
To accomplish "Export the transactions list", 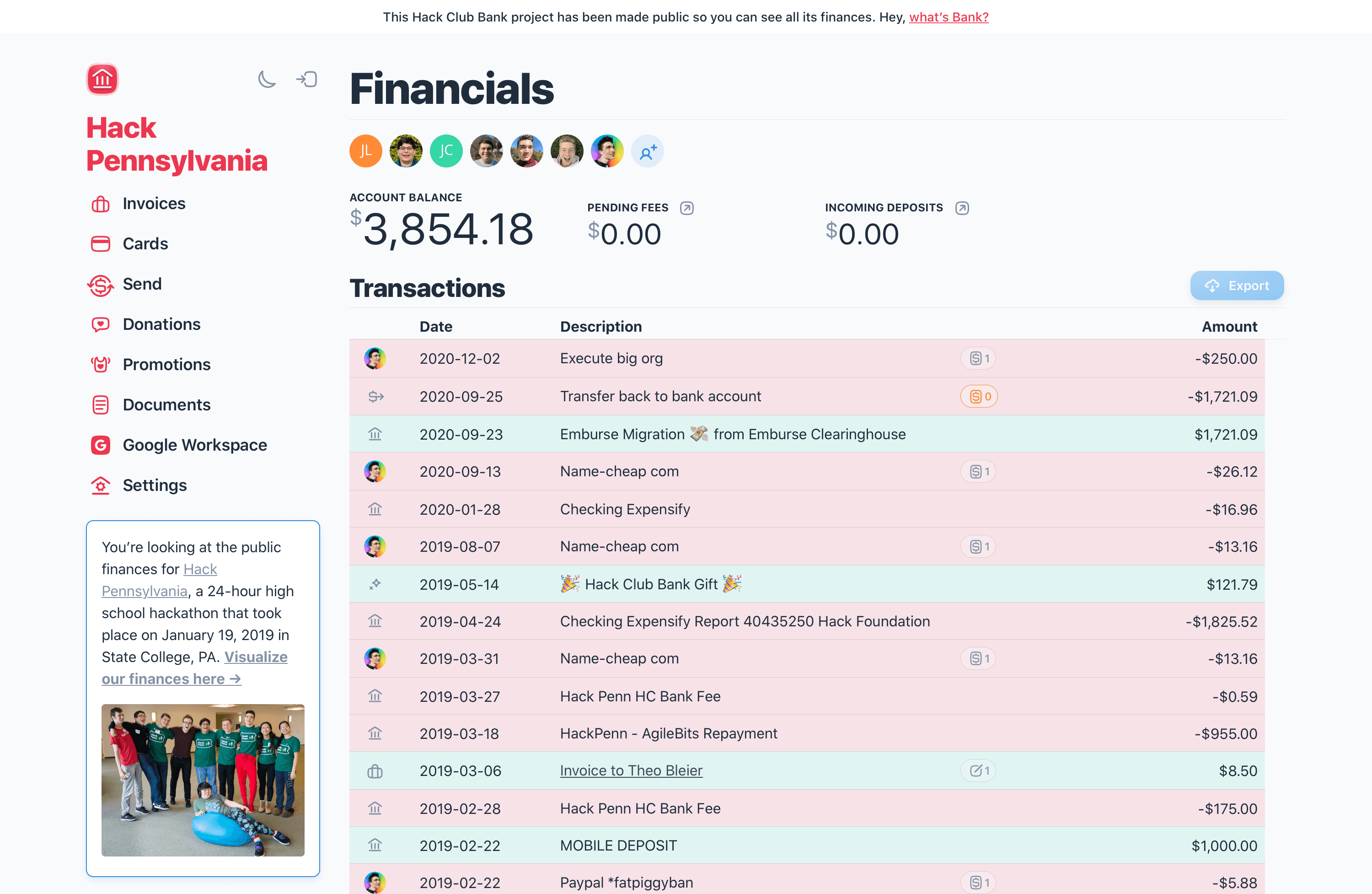I will point(1237,285).
